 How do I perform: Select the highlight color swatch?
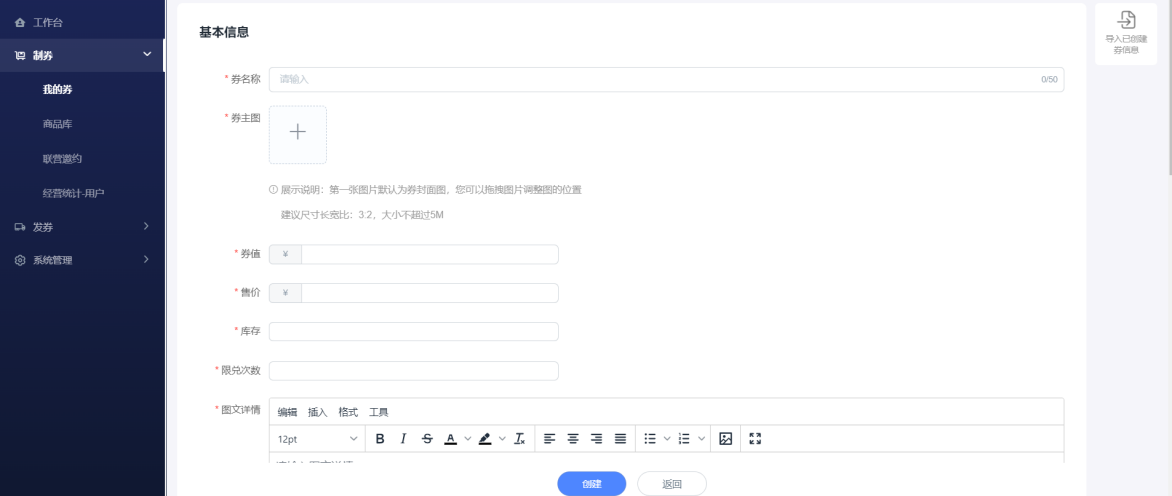485,439
